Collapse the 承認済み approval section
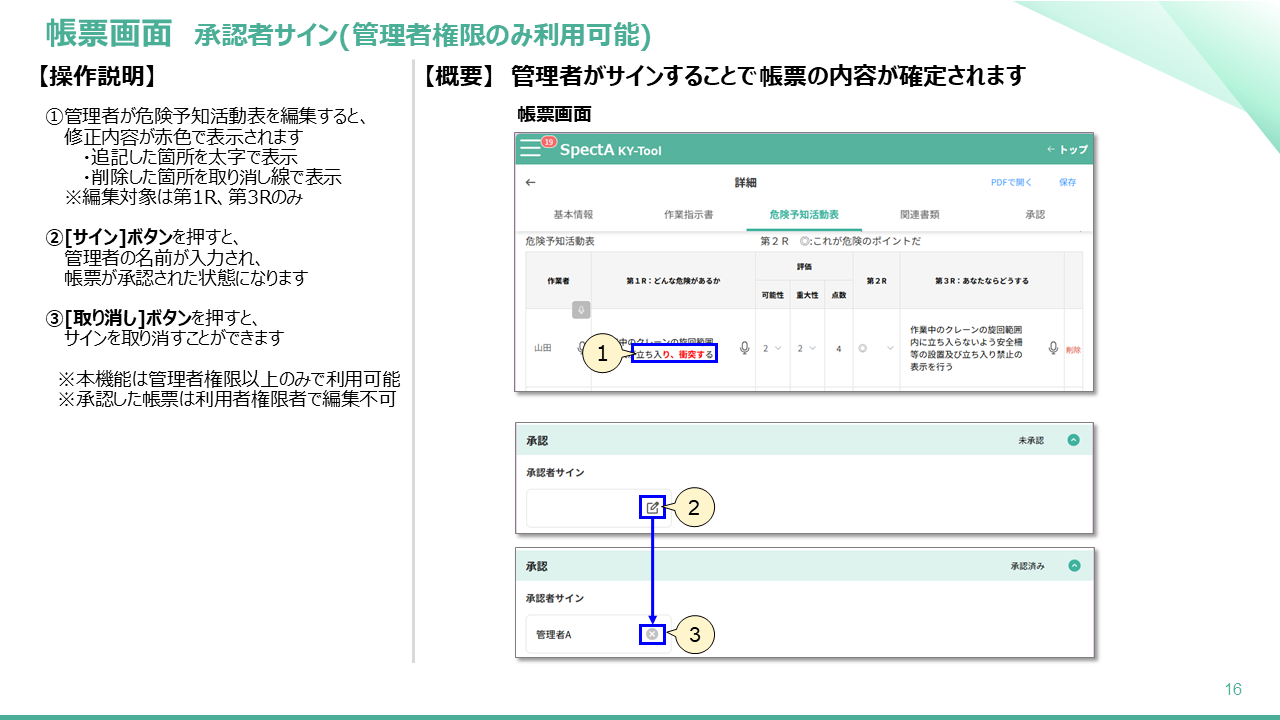The image size is (1280, 720). (1074, 566)
